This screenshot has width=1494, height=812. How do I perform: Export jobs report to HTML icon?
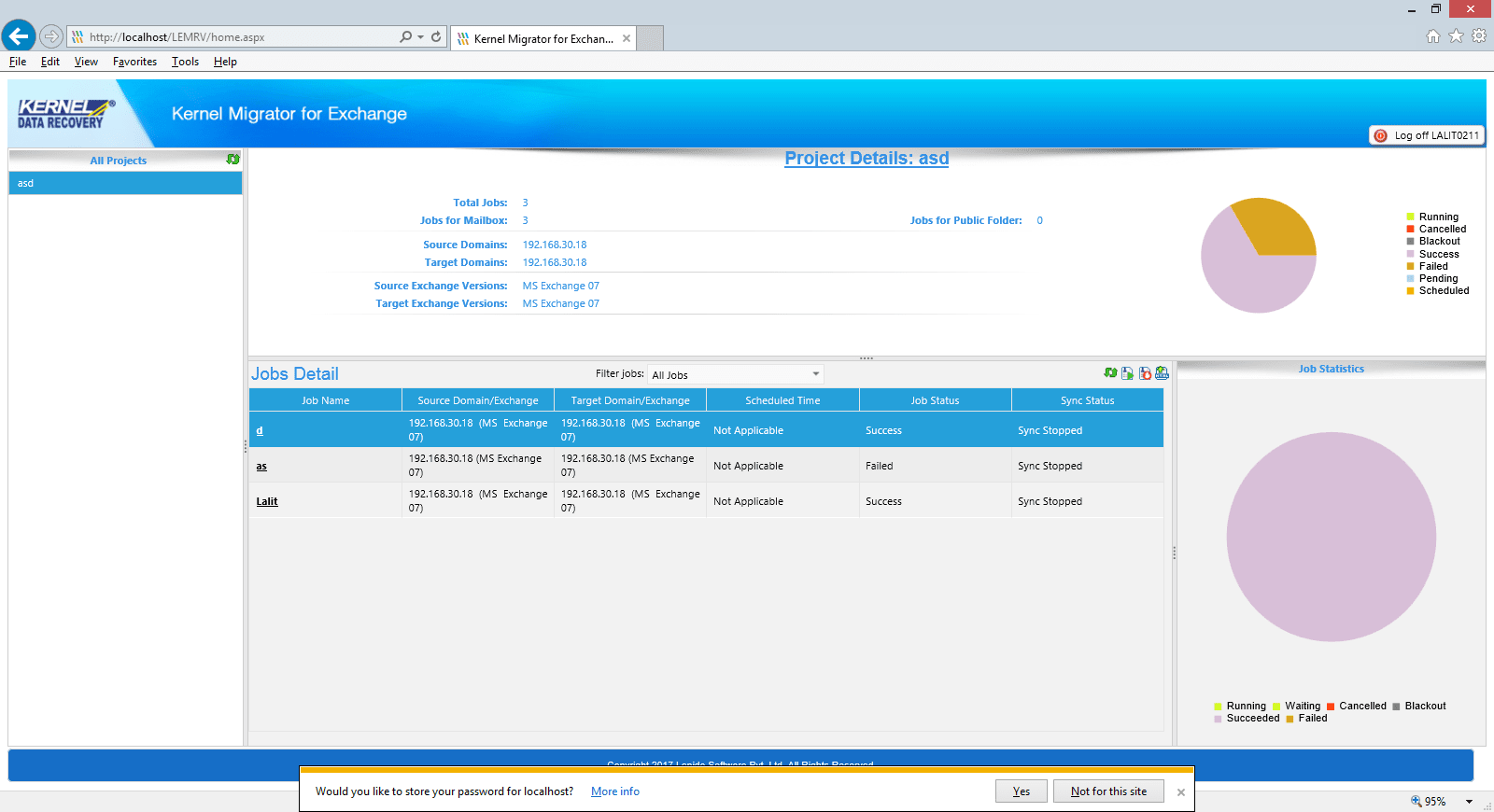pos(1162,373)
